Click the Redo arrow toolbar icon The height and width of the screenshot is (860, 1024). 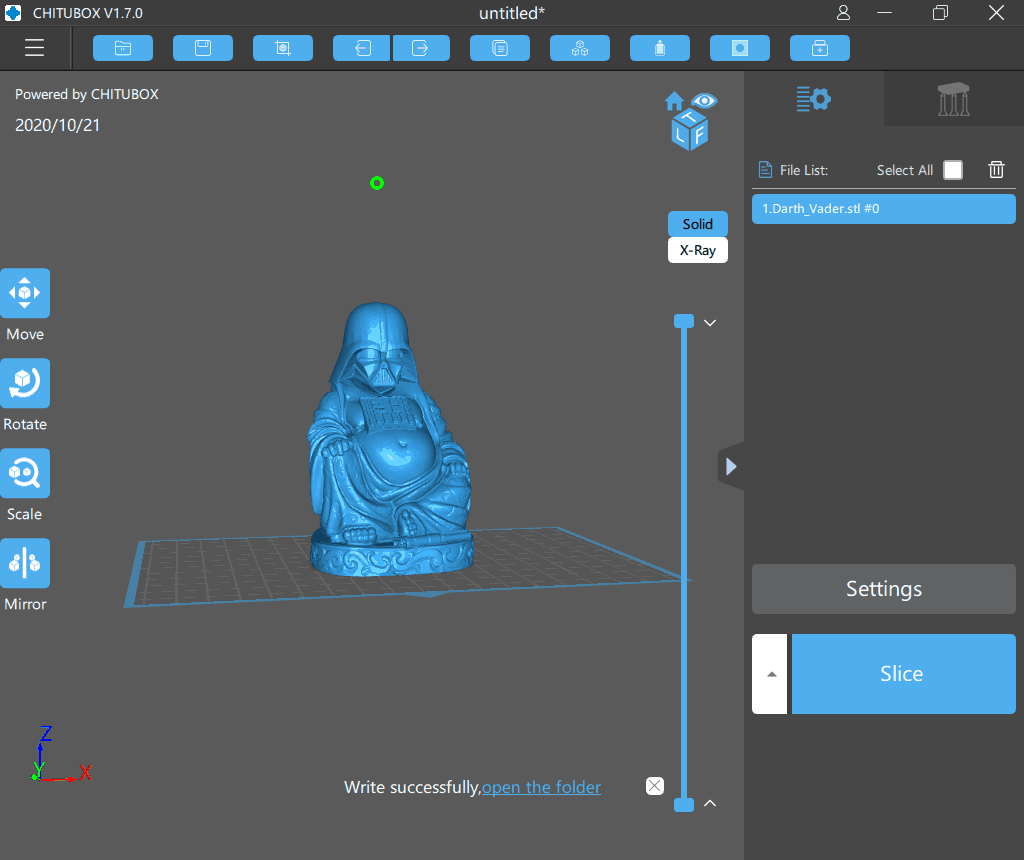click(x=421, y=48)
